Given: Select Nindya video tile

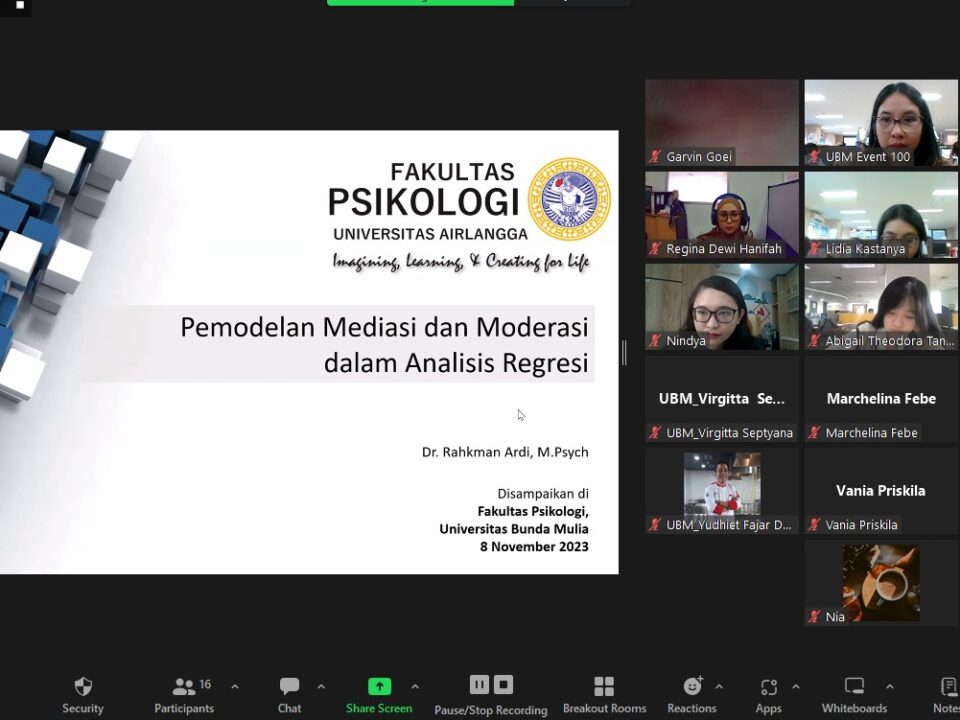Looking at the screenshot, I should click(x=722, y=307).
